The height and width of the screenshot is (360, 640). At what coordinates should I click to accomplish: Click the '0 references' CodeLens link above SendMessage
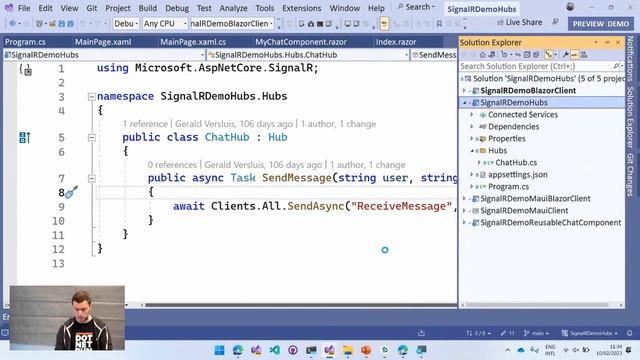[172, 165]
